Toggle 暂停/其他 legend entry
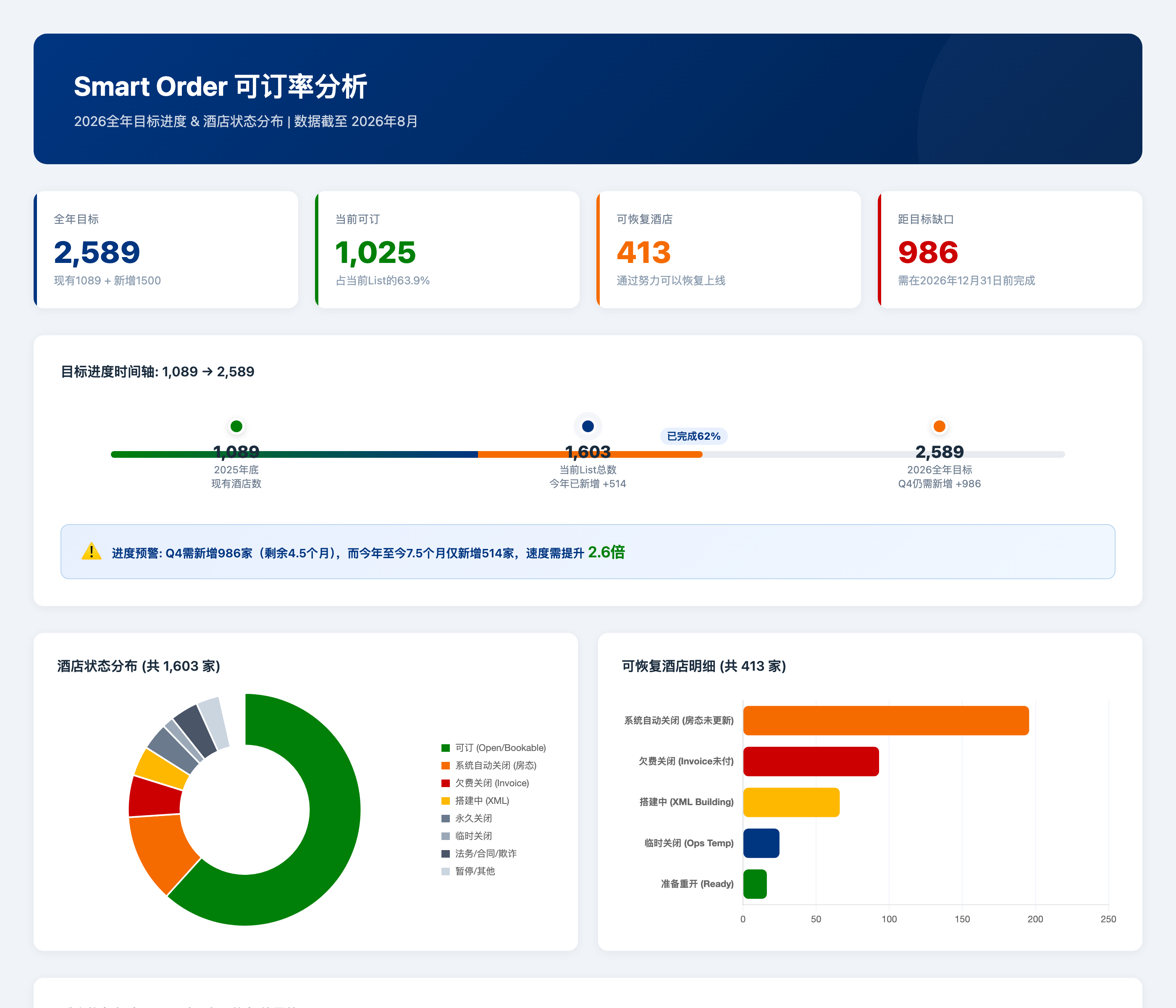1176x1008 pixels. pos(468,871)
